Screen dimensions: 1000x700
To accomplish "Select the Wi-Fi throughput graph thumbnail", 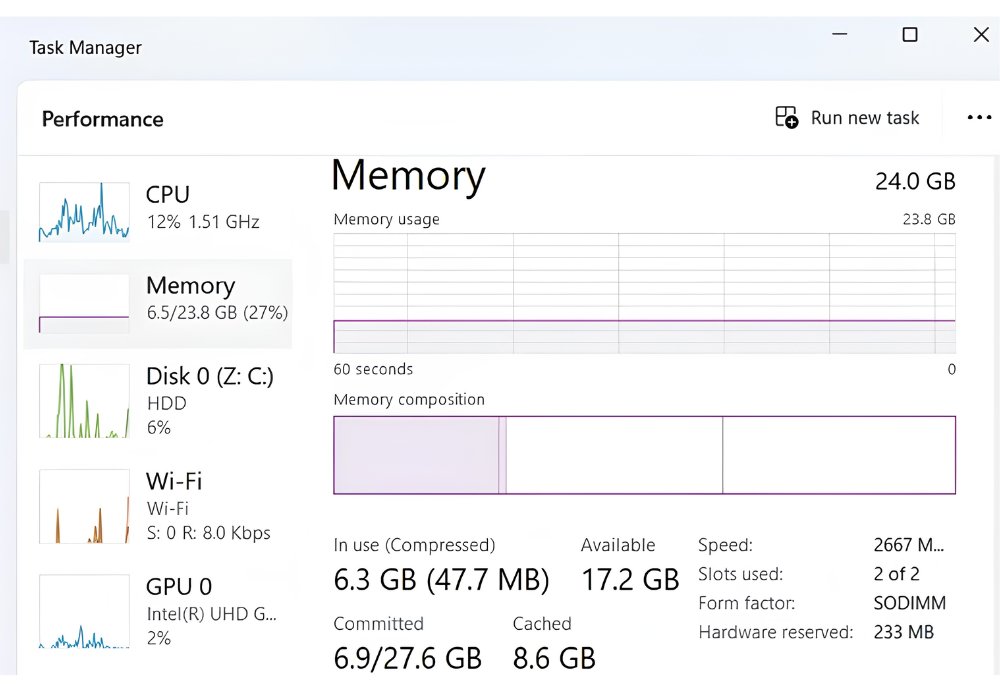I will point(84,506).
